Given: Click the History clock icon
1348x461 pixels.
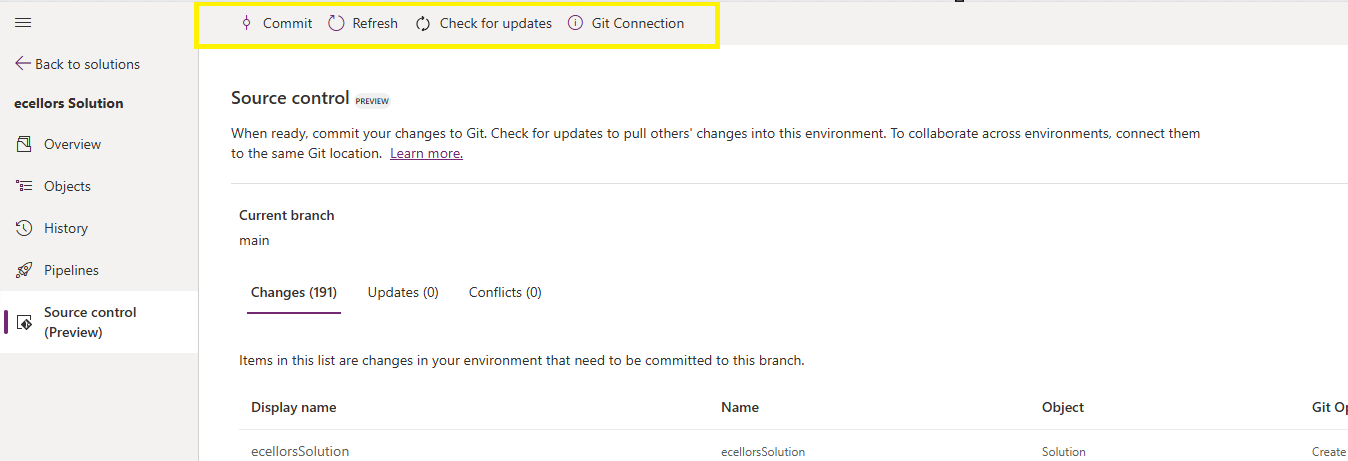Looking at the screenshot, I should click(x=25, y=228).
